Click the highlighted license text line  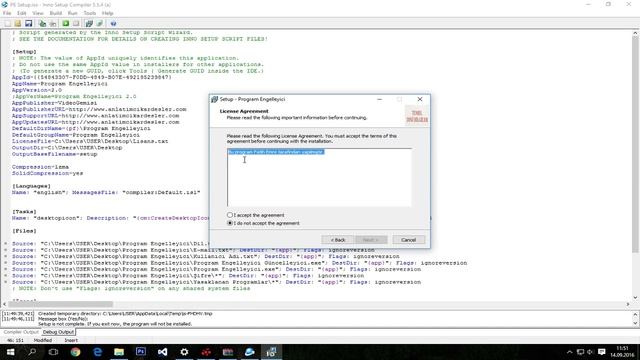pyautogui.click(x=276, y=152)
